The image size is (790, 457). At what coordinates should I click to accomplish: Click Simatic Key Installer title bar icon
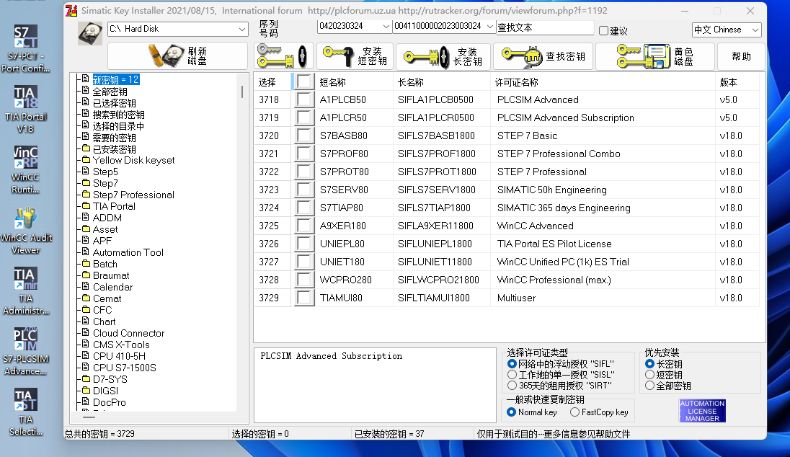click(72, 10)
